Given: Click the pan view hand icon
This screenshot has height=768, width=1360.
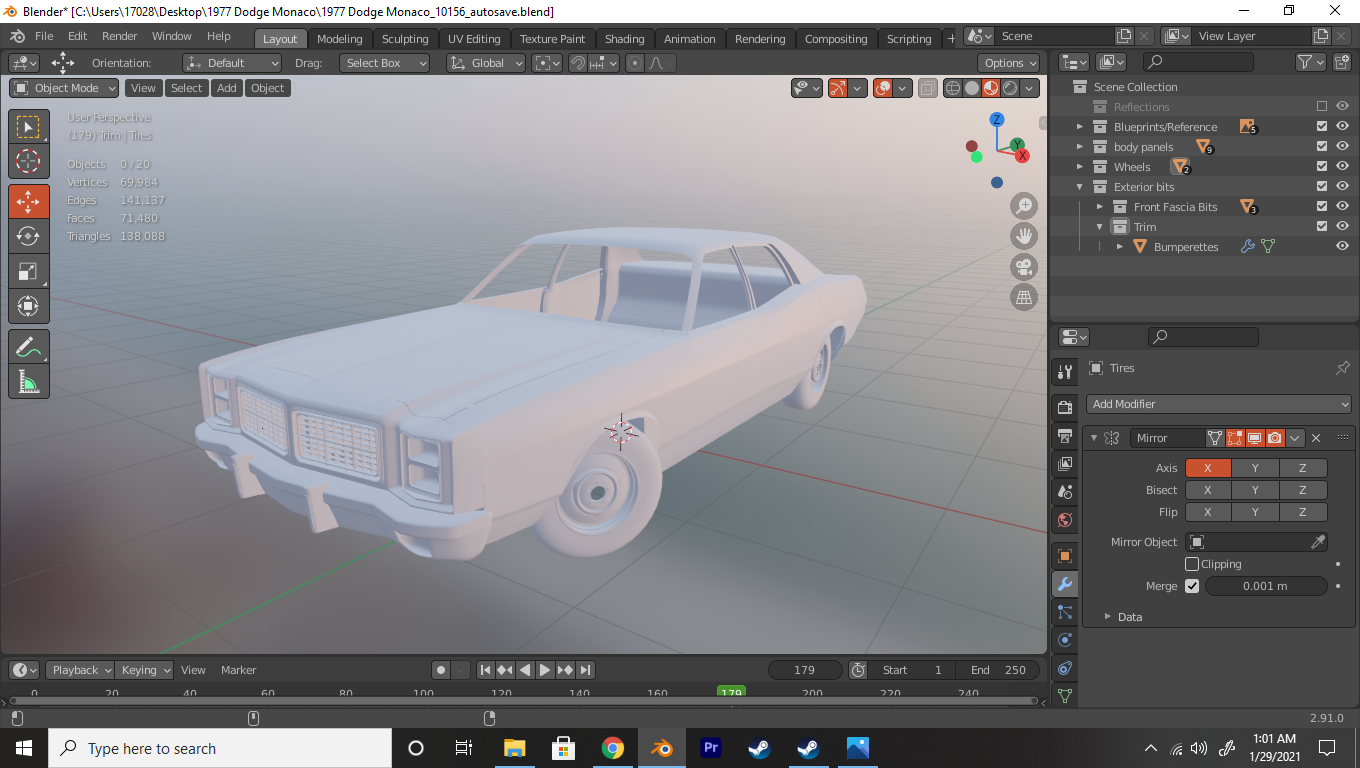Looking at the screenshot, I should (1024, 236).
